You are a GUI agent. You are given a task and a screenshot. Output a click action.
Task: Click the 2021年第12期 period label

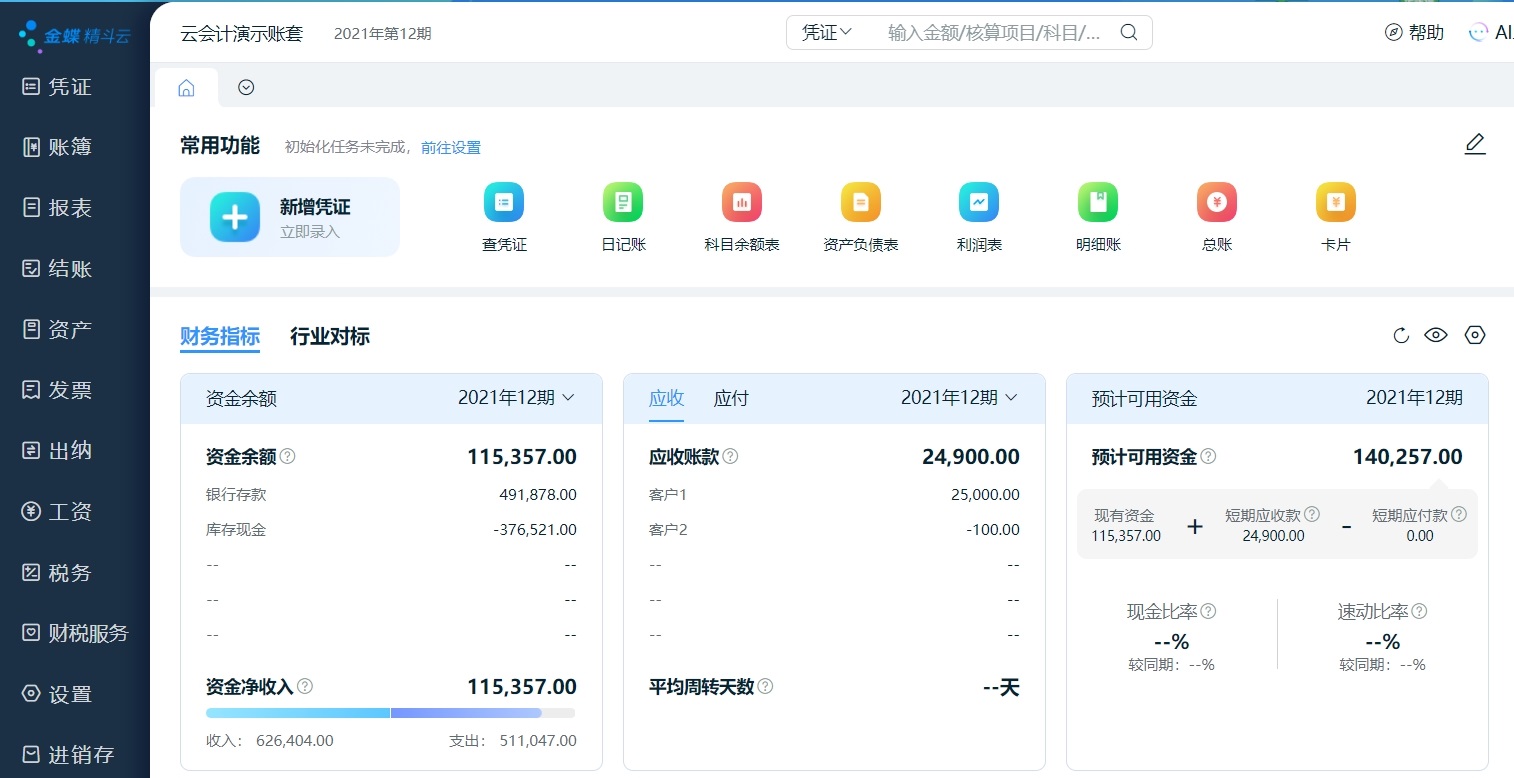pyautogui.click(x=383, y=33)
